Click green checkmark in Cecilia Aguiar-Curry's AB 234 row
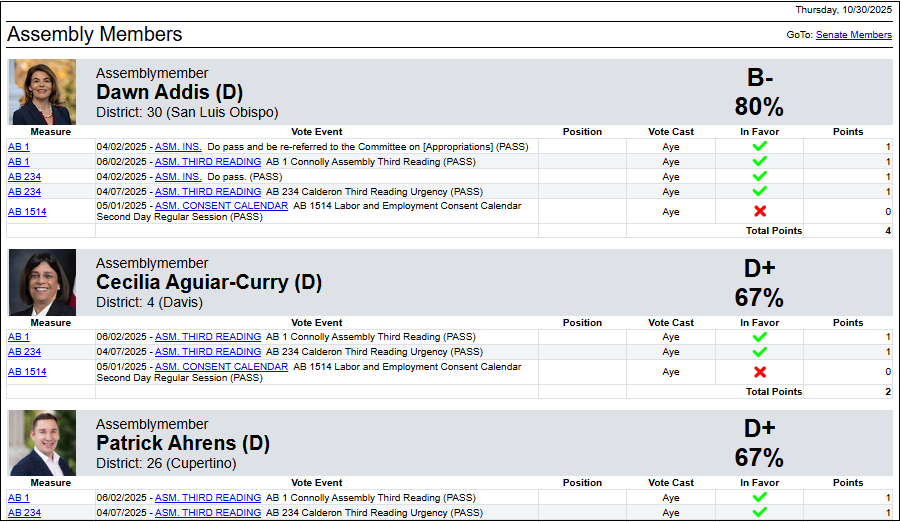The height and width of the screenshot is (522, 900). click(x=760, y=352)
